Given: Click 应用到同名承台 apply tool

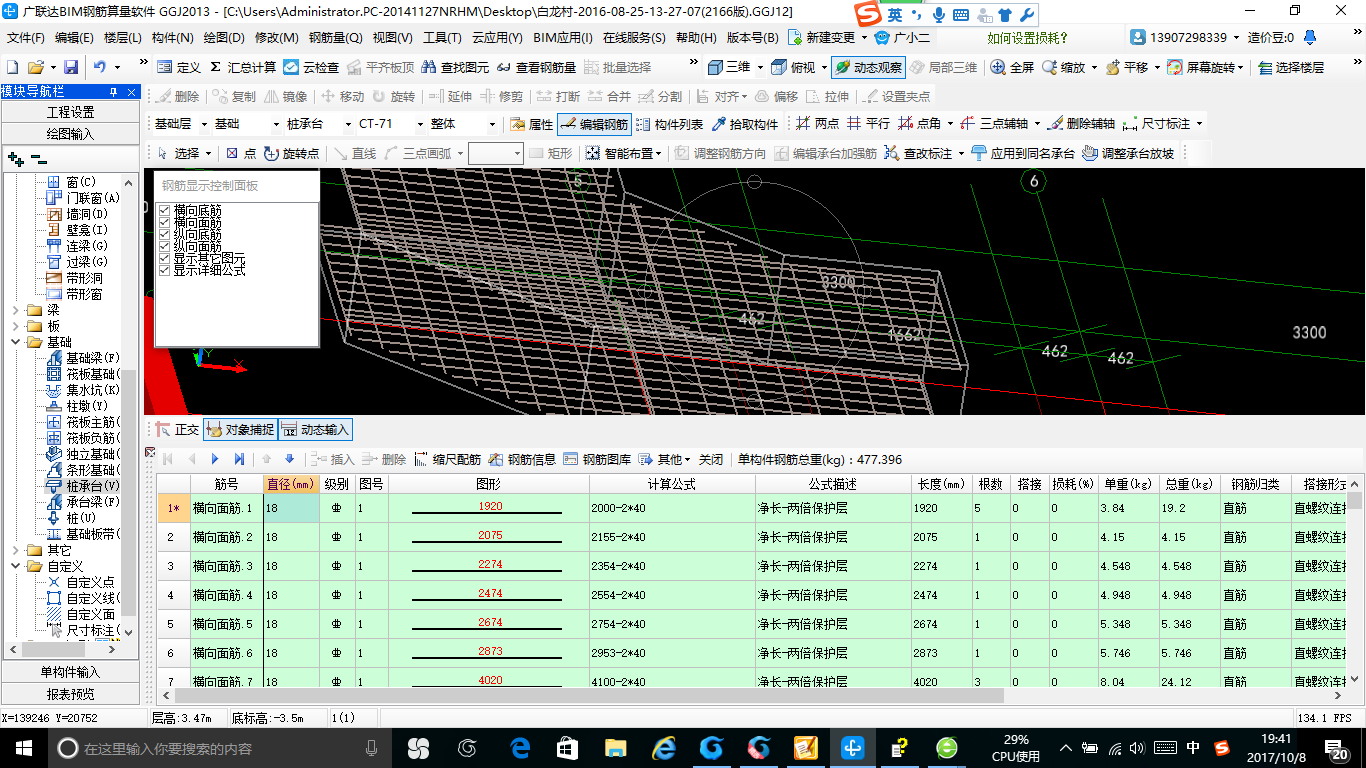Looking at the screenshot, I should [x=1023, y=153].
